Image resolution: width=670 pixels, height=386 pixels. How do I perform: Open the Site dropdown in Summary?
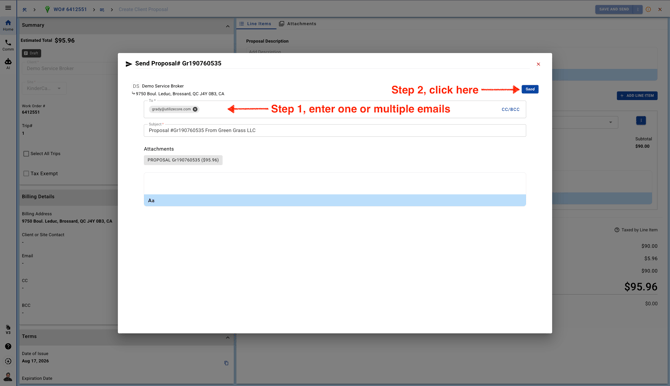coord(44,88)
